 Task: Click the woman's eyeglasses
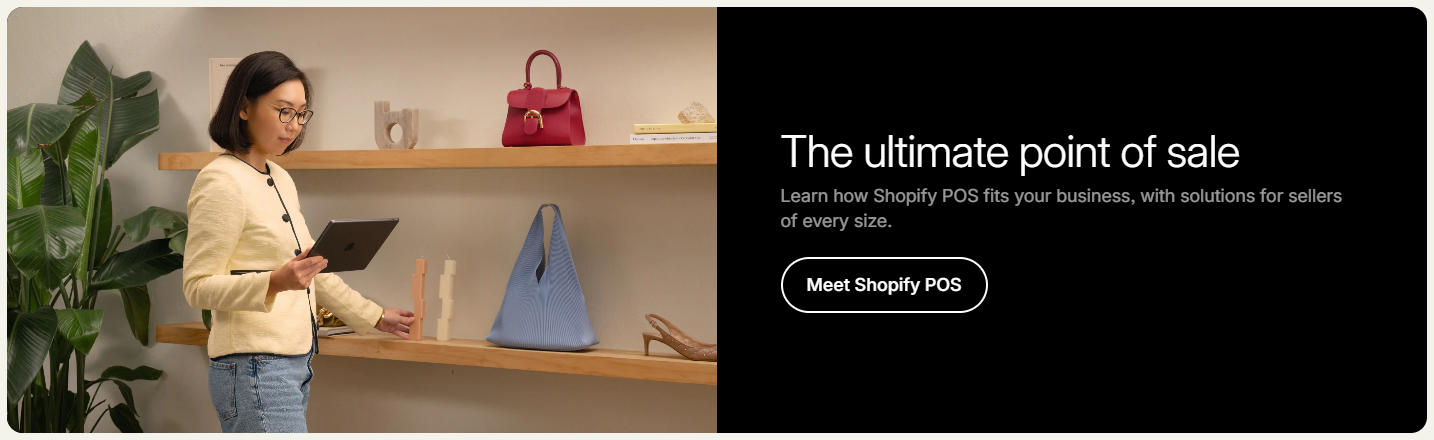(x=292, y=115)
